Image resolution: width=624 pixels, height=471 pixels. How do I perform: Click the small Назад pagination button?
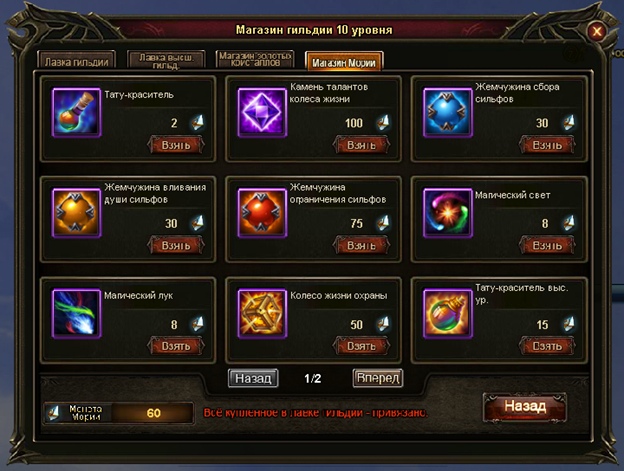click(253, 378)
